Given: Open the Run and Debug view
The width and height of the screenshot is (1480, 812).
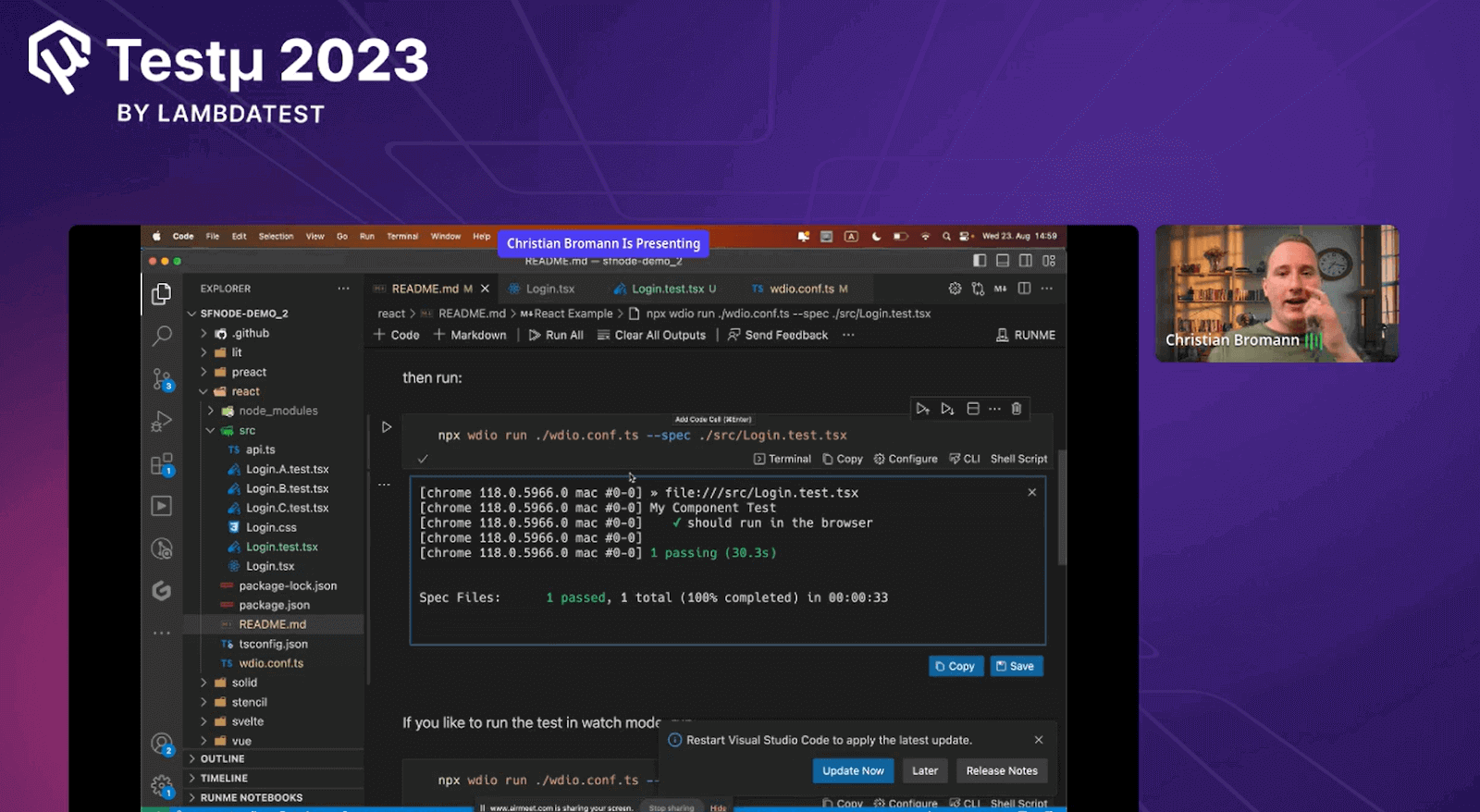Looking at the screenshot, I should pyautogui.click(x=162, y=422).
